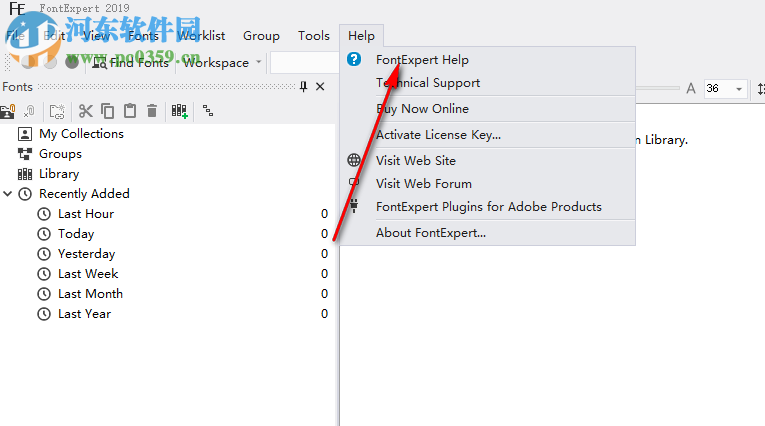The image size is (765, 426).
Task: Choose Activate License Key menu item
Action: (x=438, y=135)
